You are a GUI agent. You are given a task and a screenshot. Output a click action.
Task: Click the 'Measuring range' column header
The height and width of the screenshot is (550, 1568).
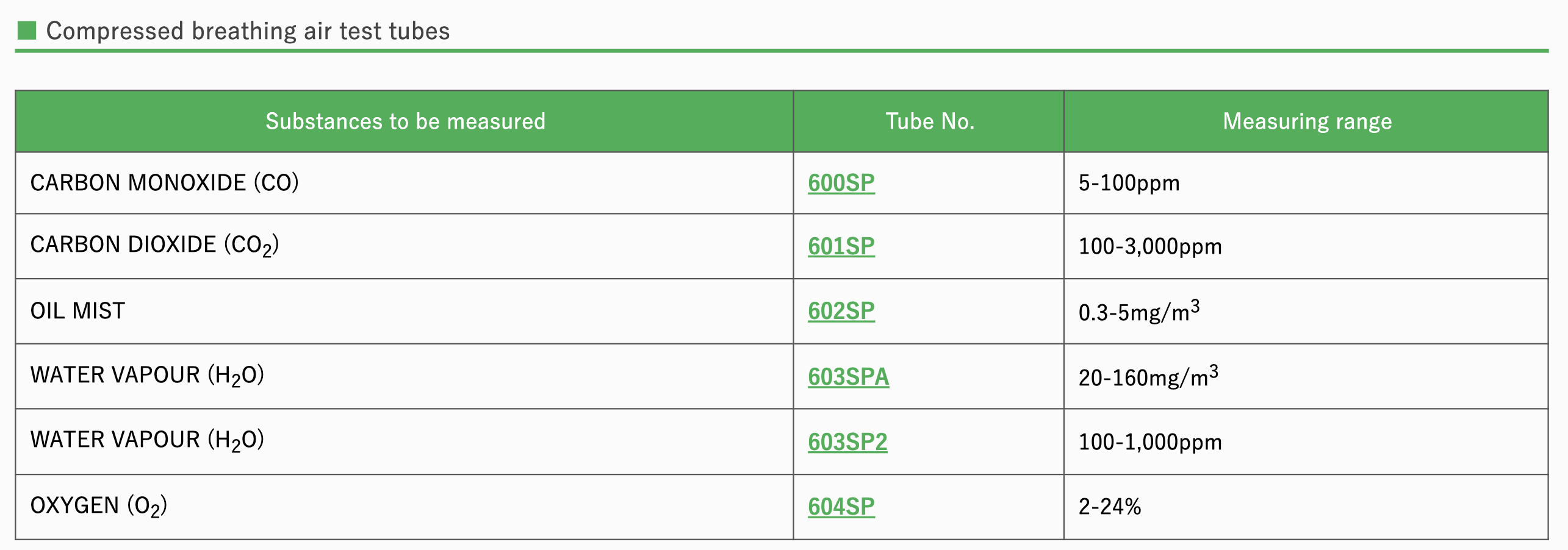(x=1307, y=121)
